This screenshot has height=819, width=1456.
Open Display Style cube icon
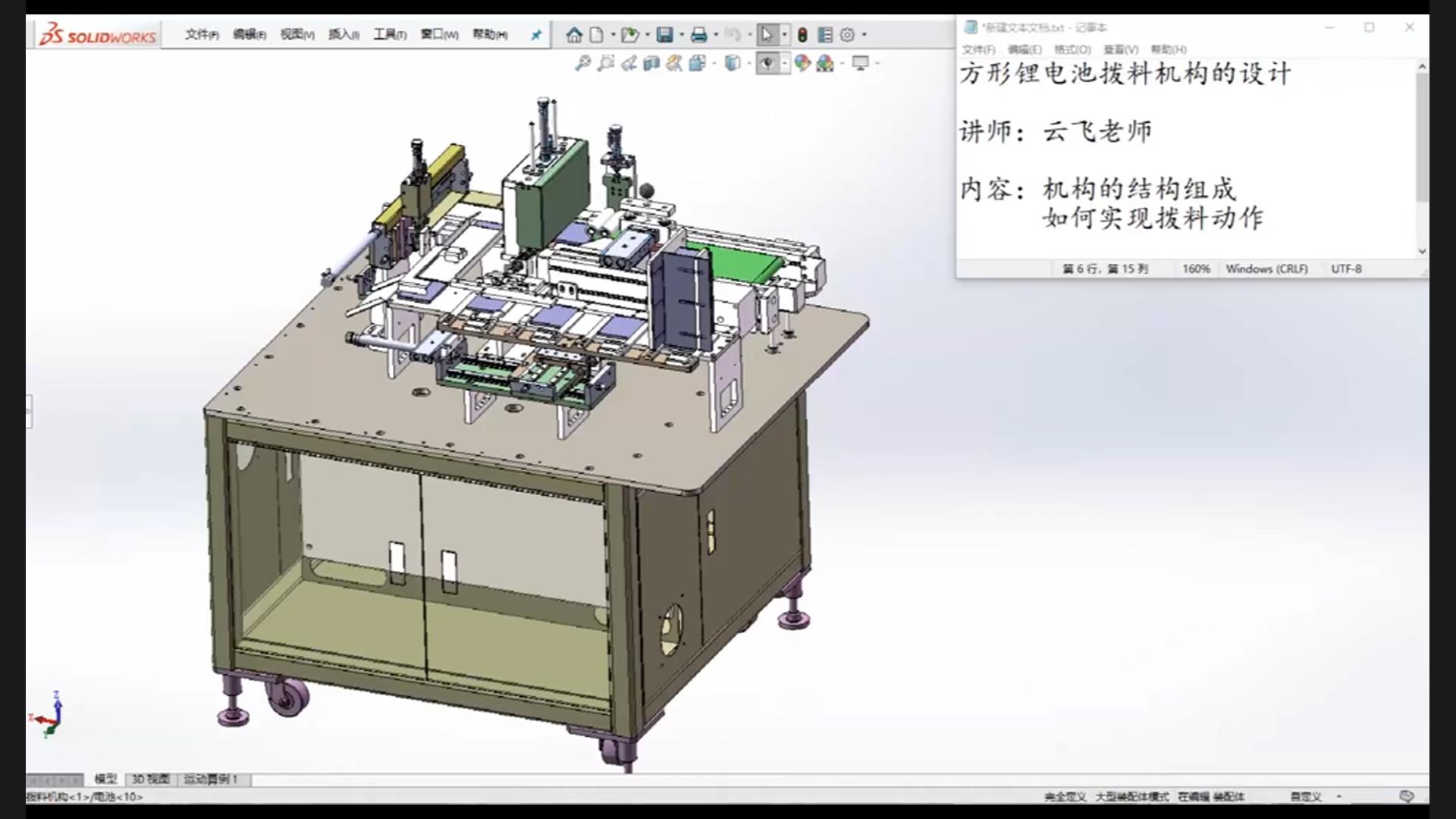click(732, 64)
